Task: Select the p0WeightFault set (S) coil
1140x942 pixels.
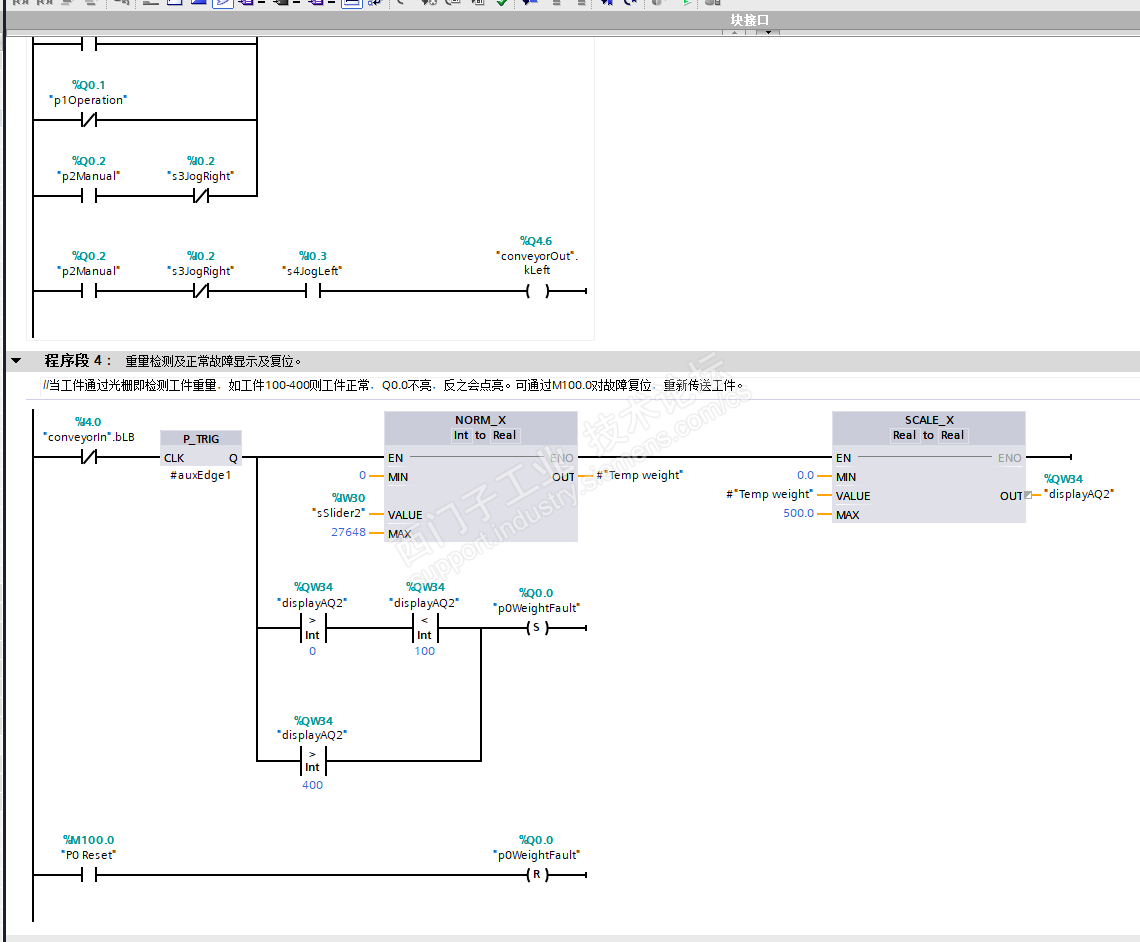Action: tap(537, 627)
